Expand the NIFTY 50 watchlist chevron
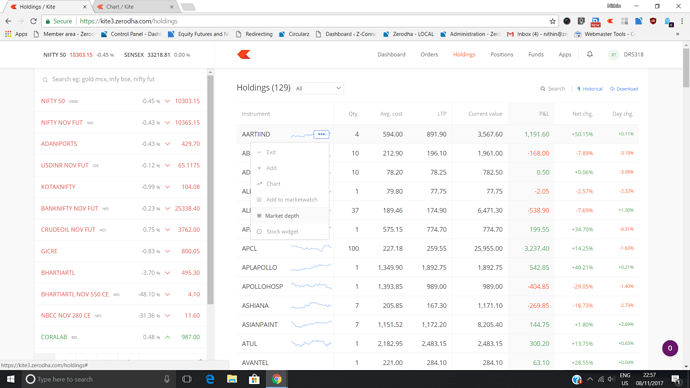 [167, 101]
